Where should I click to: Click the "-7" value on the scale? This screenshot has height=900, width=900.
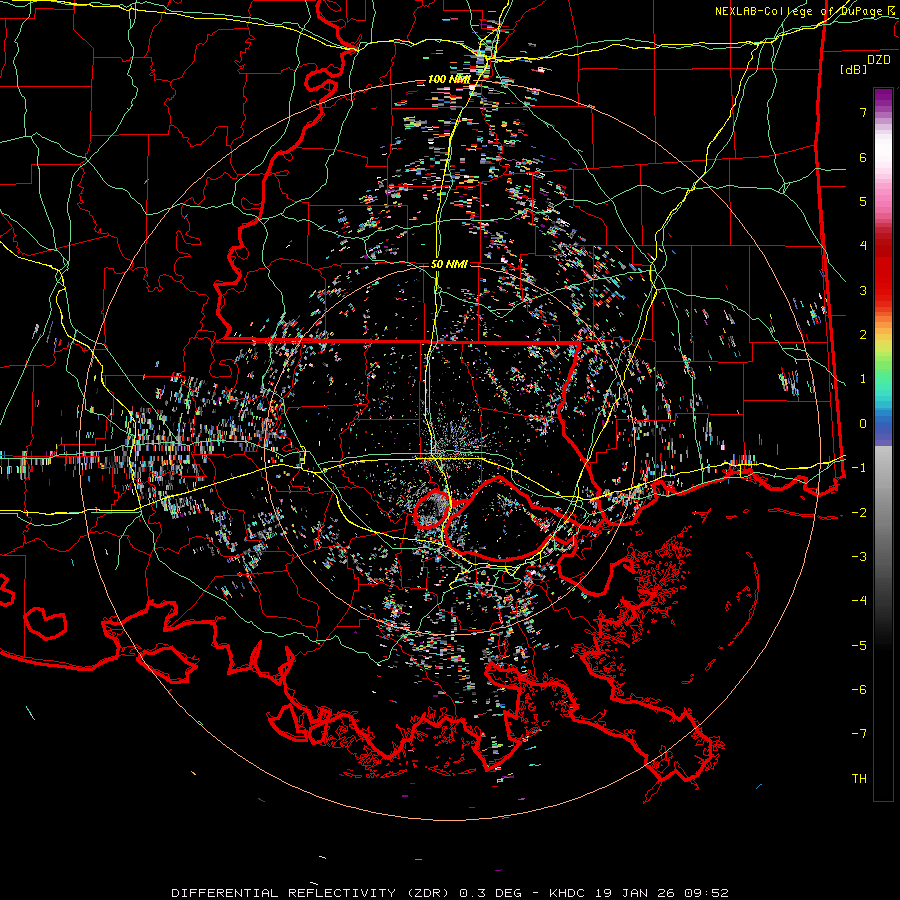[859, 734]
